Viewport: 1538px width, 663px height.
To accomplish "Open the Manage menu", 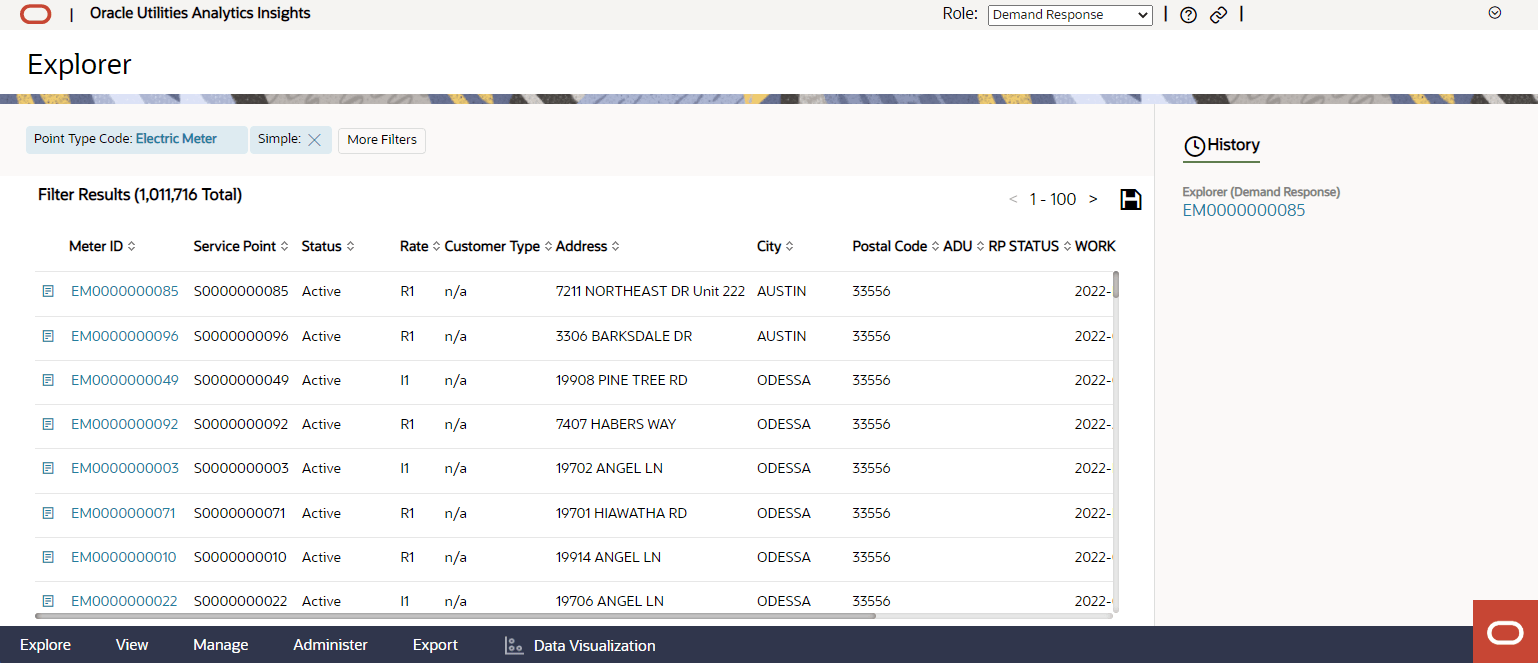I will pyautogui.click(x=221, y=645).
